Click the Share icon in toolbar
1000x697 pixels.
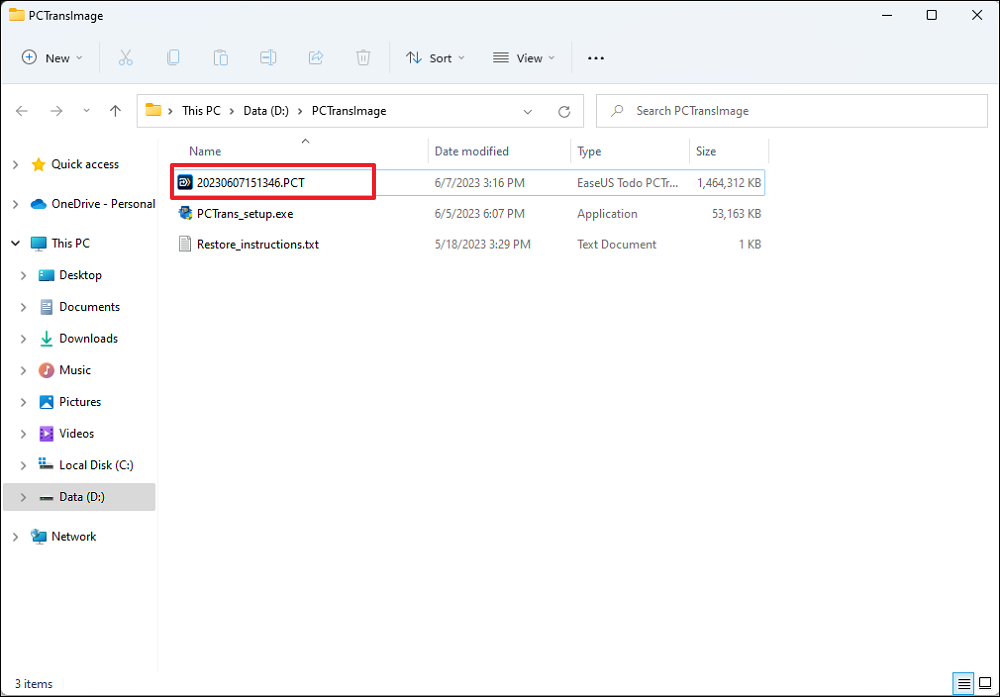(x=316, y=58)
